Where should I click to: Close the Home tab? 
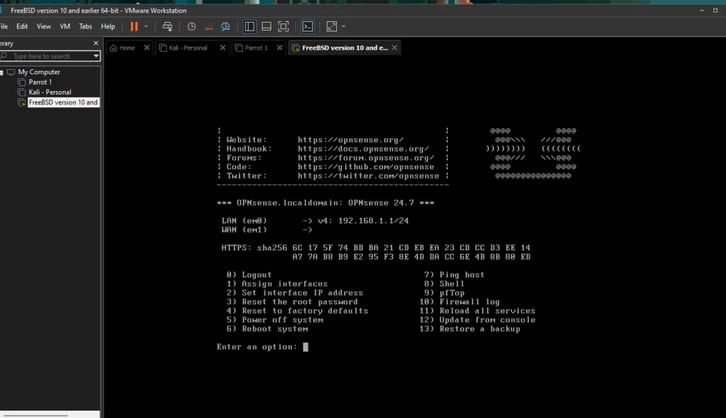(147, 48)
